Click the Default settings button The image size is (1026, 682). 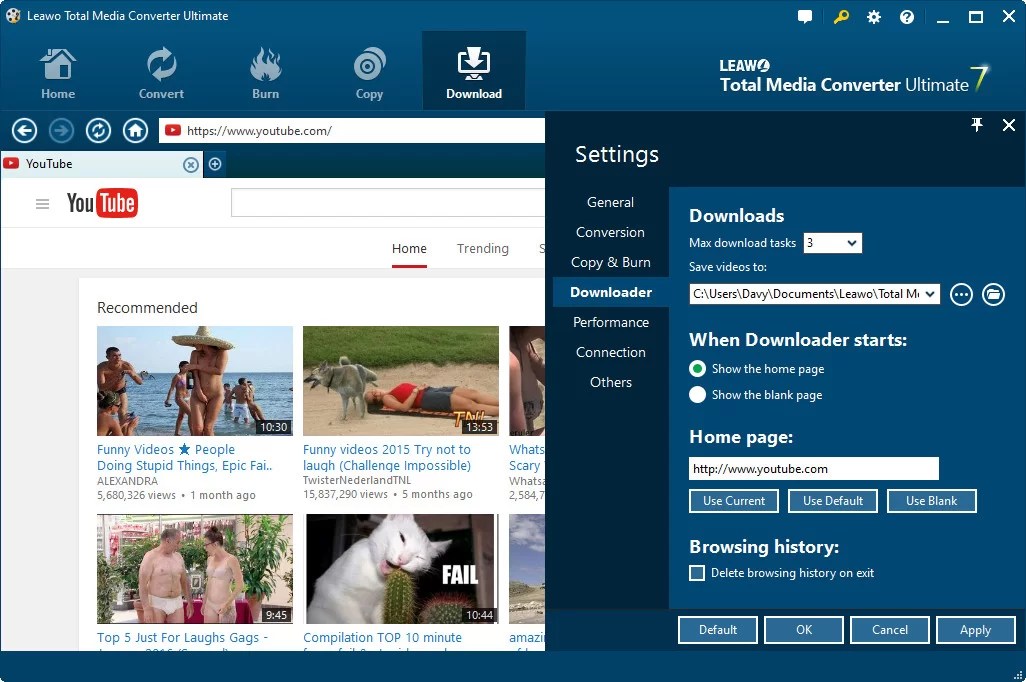pos(717,630)
